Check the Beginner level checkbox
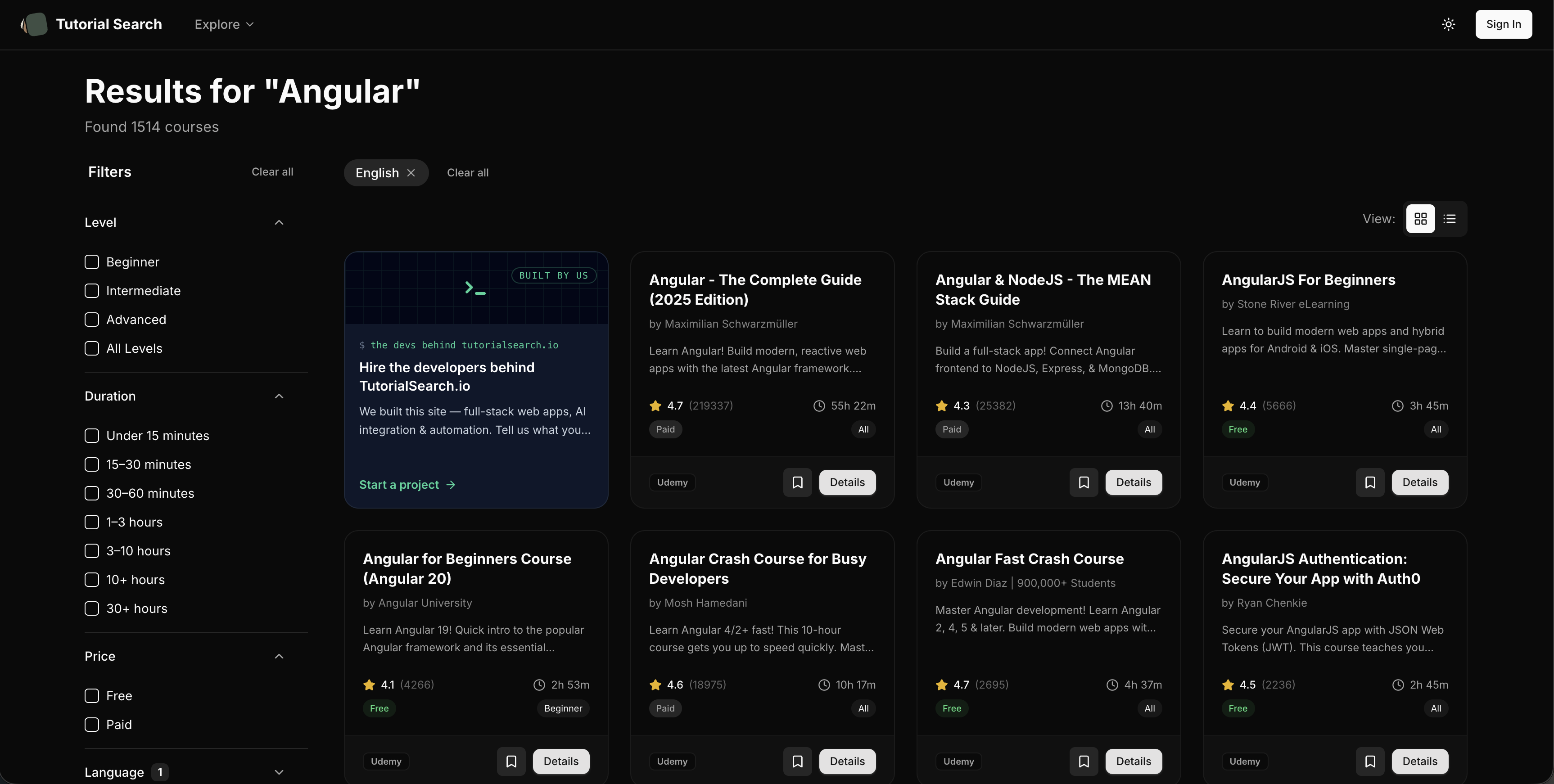 [92, 262]
